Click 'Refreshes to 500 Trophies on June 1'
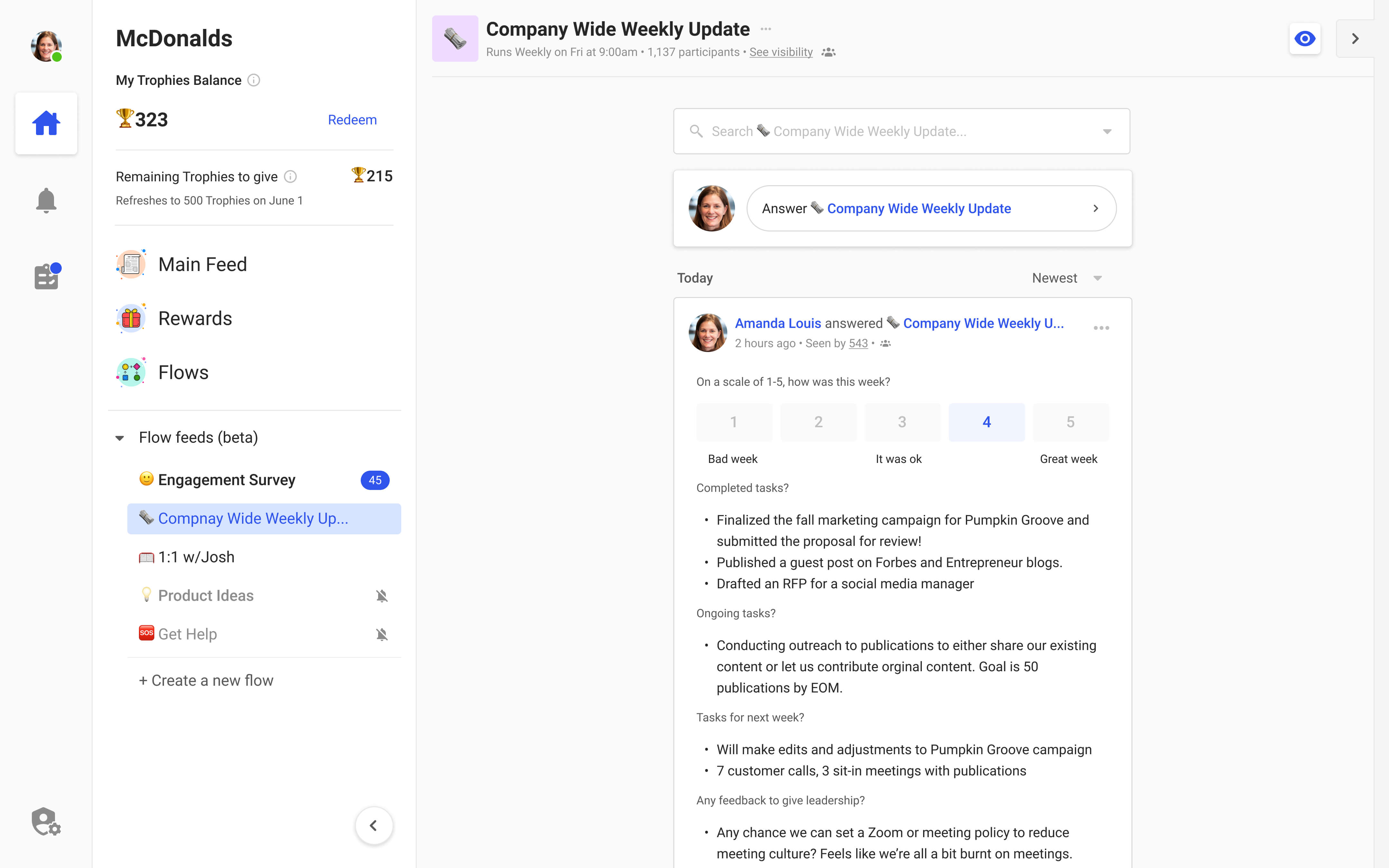The height and width of the screenshot is (868, 1389). click(209, 201)
